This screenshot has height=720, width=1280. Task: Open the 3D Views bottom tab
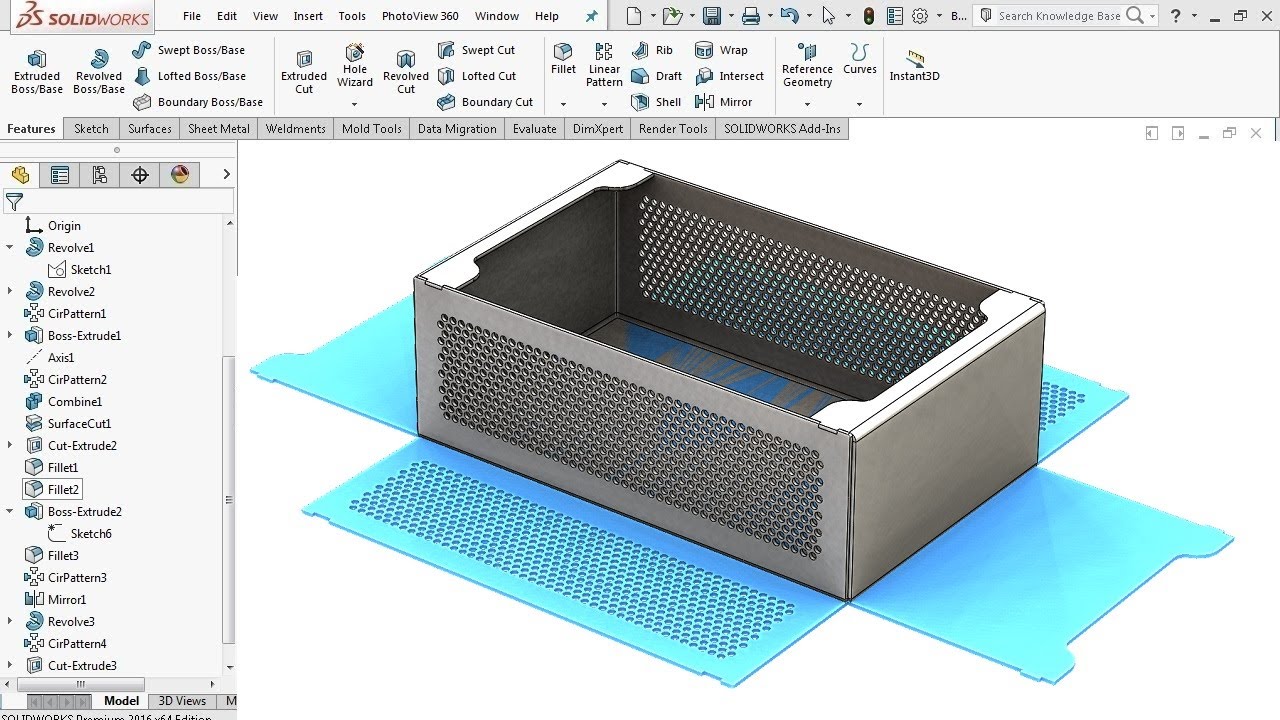pyautogui.click(x=182, y=701)
